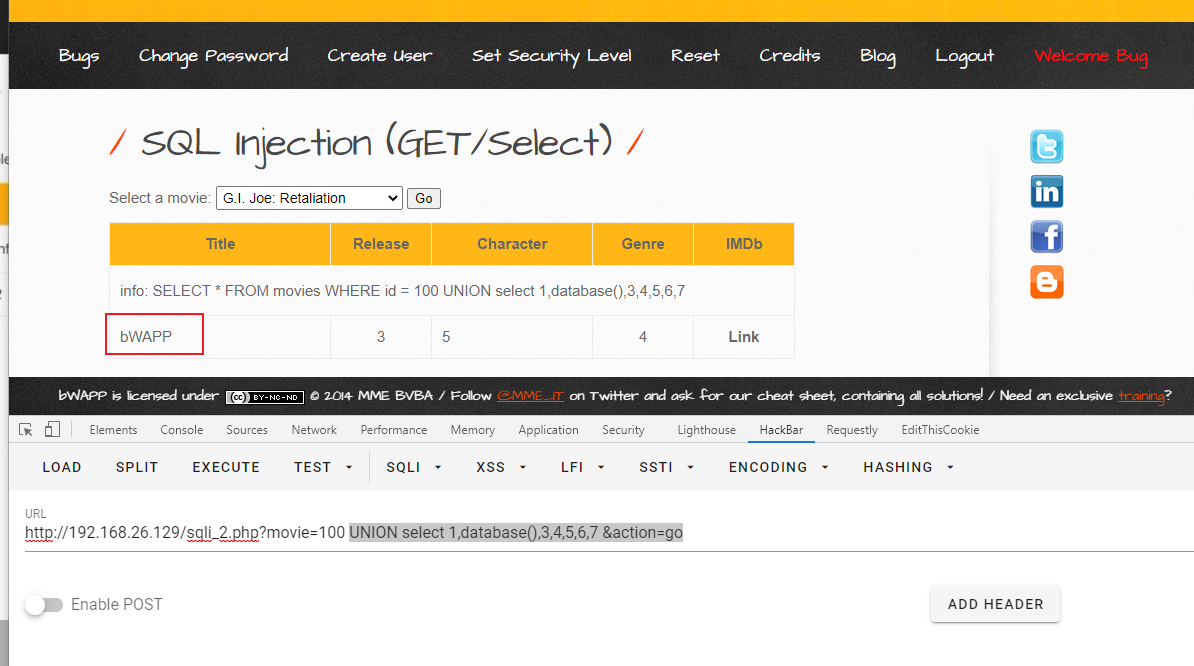Switch to the Memory tab
This screenshot has height=666, width=1194.
point(472,430)
